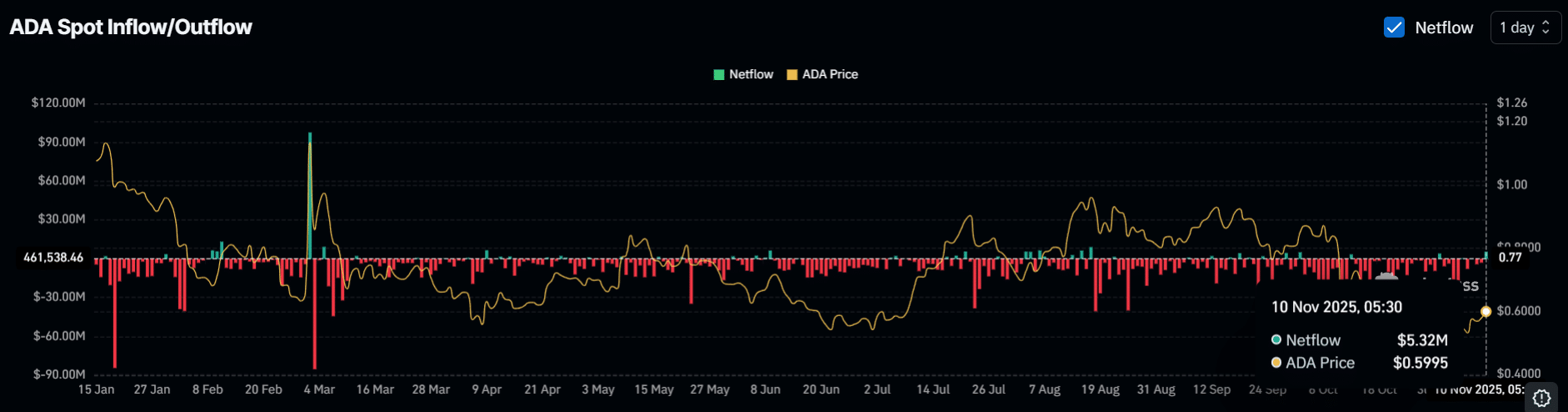Click the $1.26 price axis label

pos(1512,103)
